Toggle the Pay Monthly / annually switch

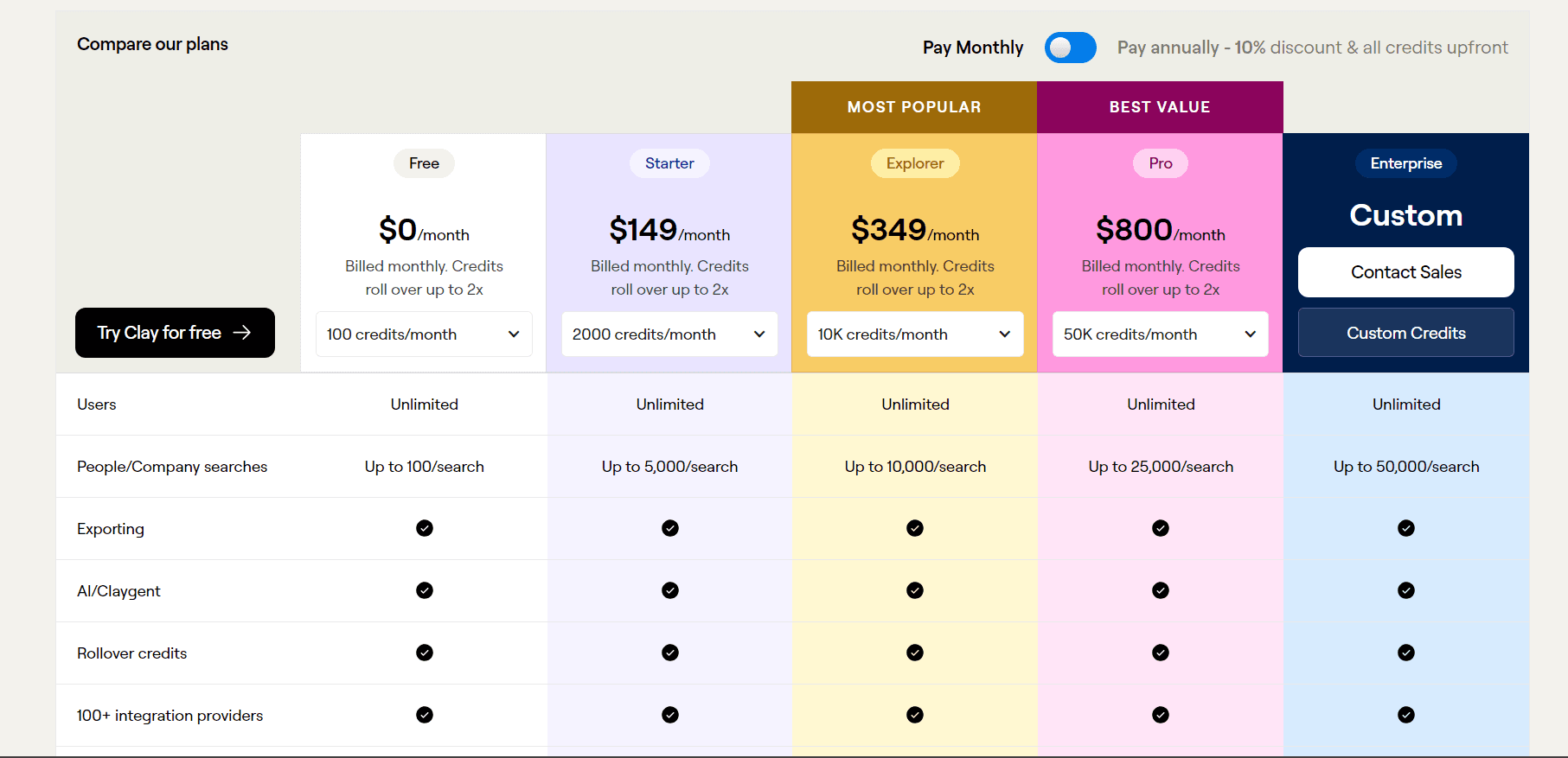pyautogui.click(x=1070, y=48)
